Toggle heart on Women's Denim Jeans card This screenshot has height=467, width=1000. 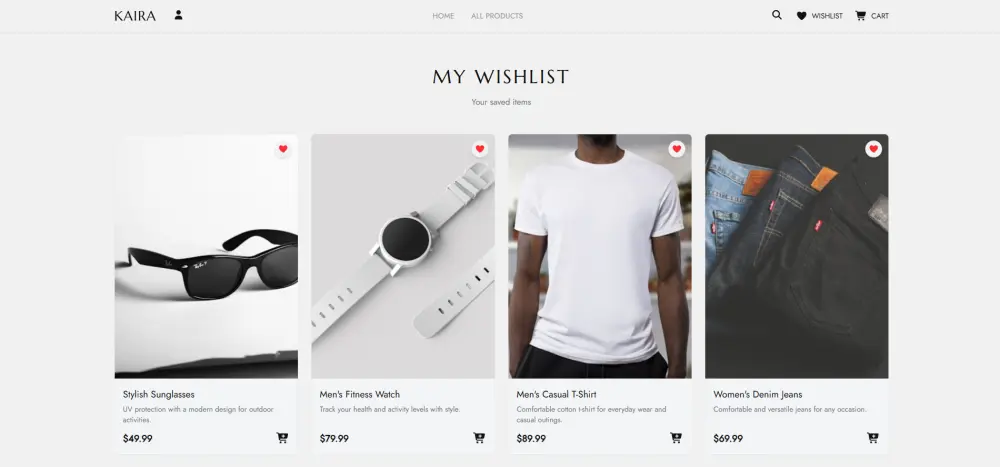coord(874,149)
